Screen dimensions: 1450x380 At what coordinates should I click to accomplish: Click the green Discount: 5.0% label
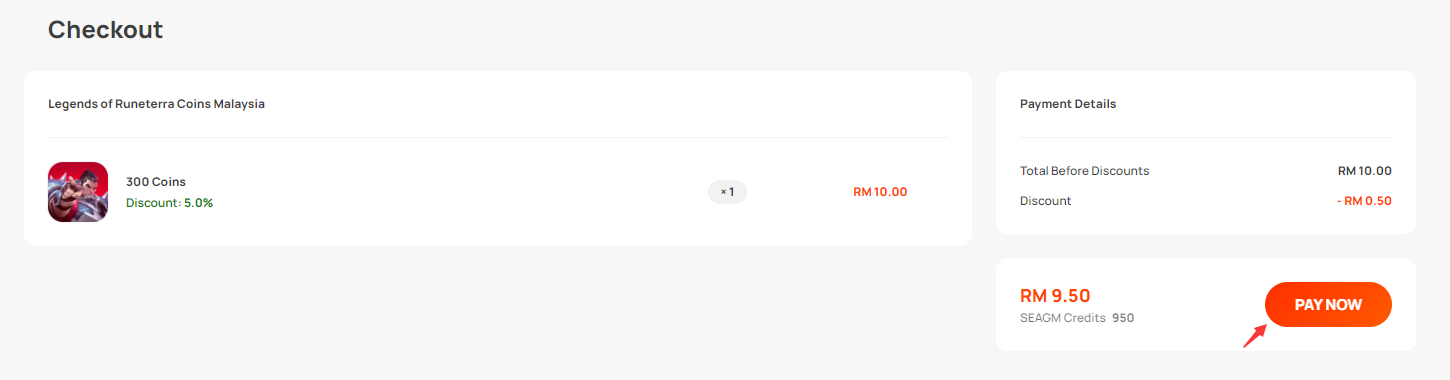click(169, 203)
